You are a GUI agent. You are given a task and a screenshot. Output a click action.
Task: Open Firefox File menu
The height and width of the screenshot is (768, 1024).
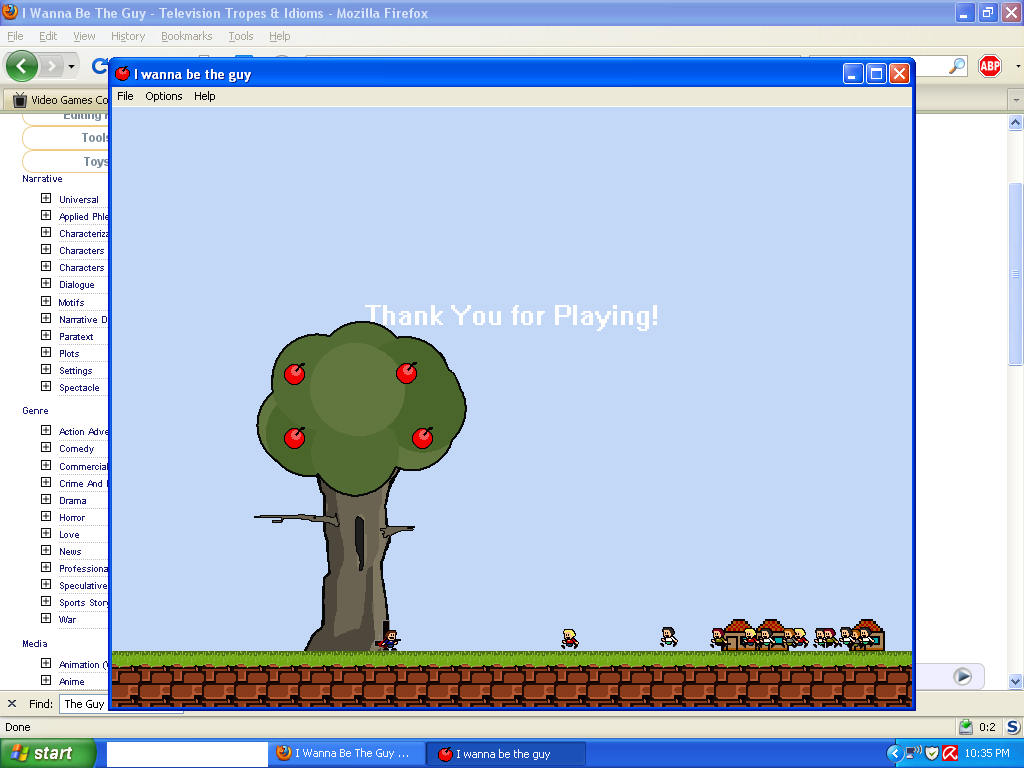coord(15,36)
